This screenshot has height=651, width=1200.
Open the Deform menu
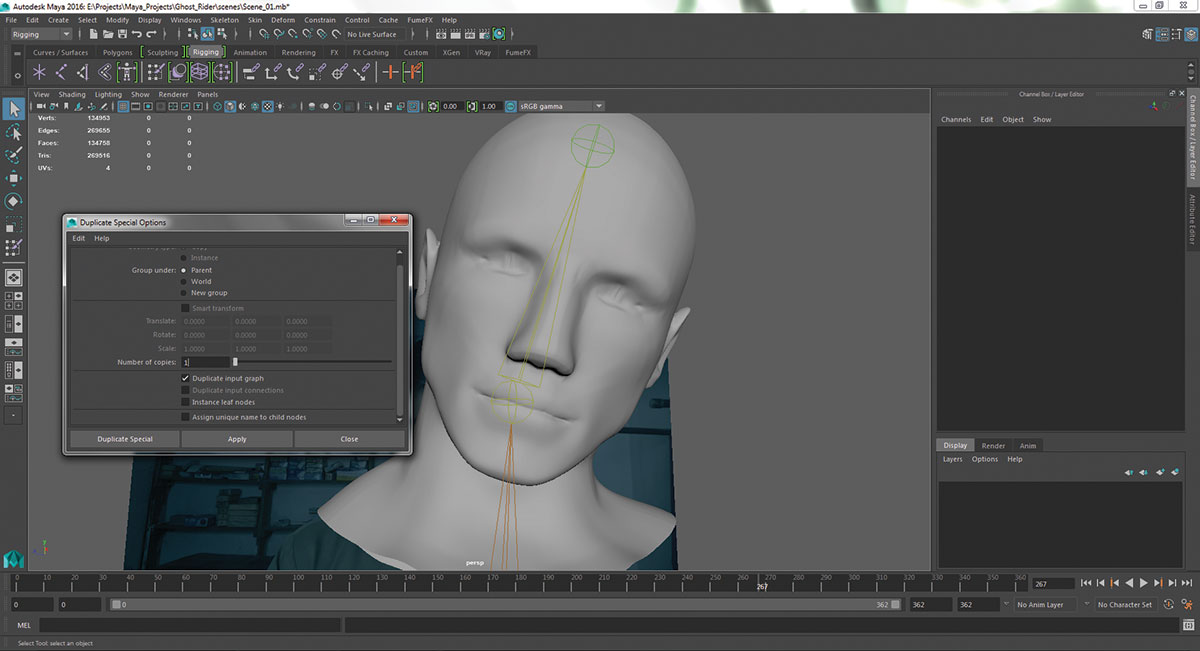point(283,20)
